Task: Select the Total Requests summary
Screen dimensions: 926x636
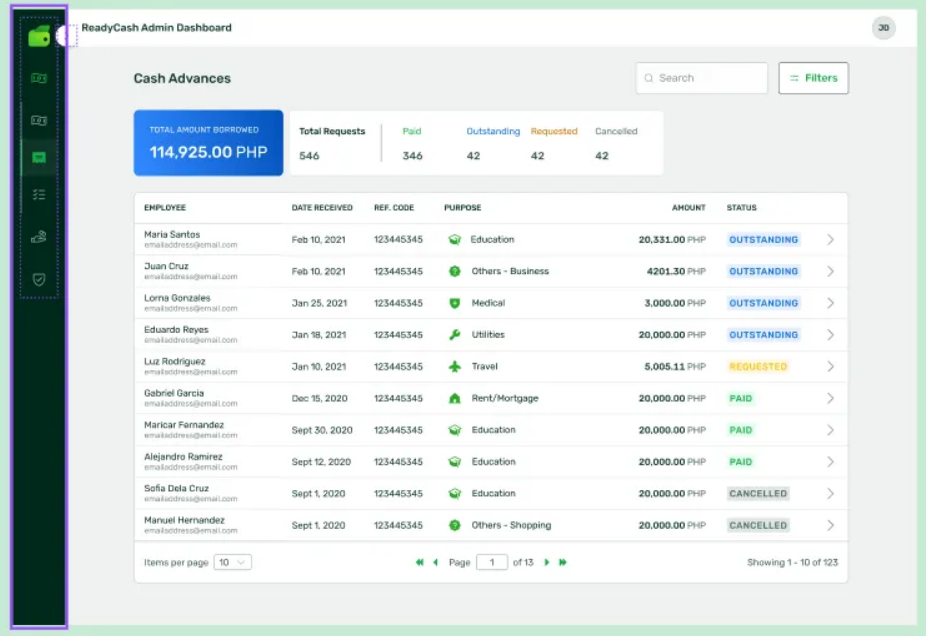Action: pyautogui.click(x=332, y=143)
